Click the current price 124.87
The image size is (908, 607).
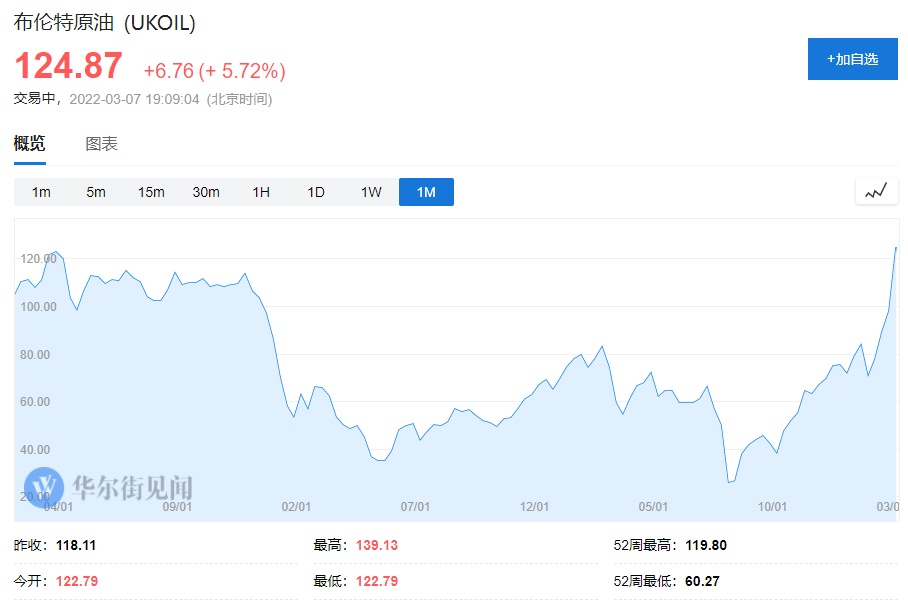pyautogui.click(x=68, y=66)
